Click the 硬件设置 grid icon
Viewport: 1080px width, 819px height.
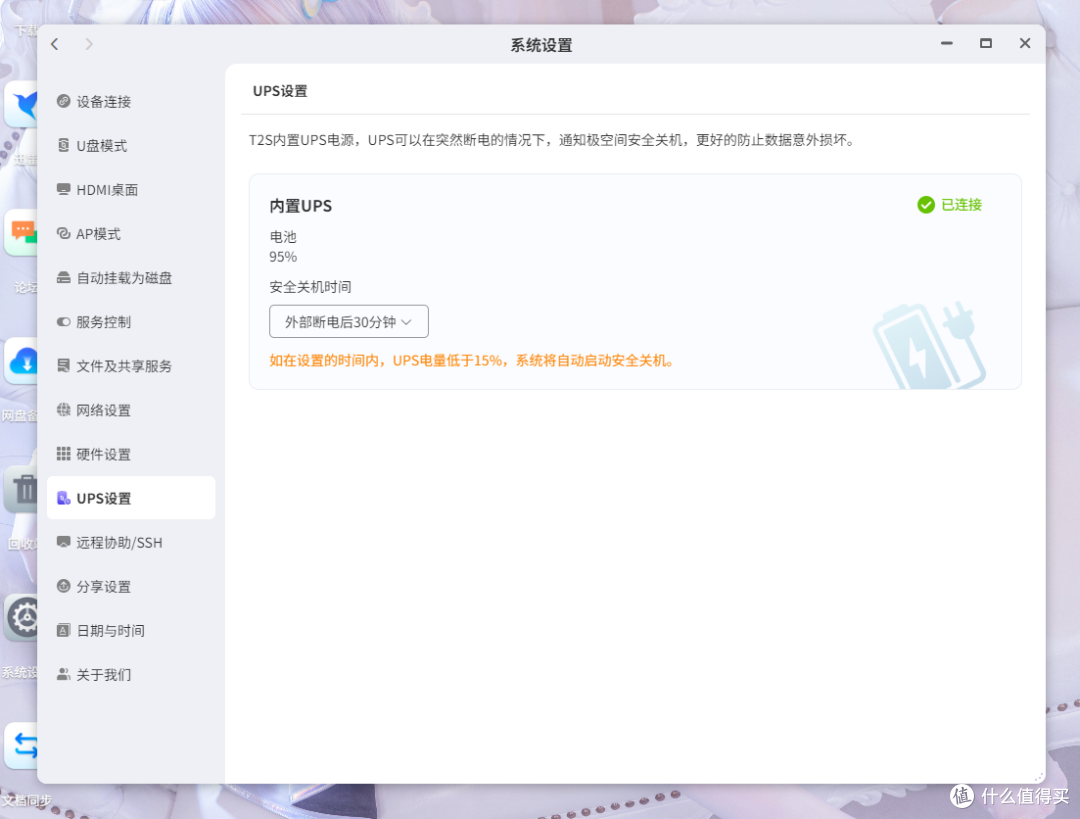tap(63, 454)
